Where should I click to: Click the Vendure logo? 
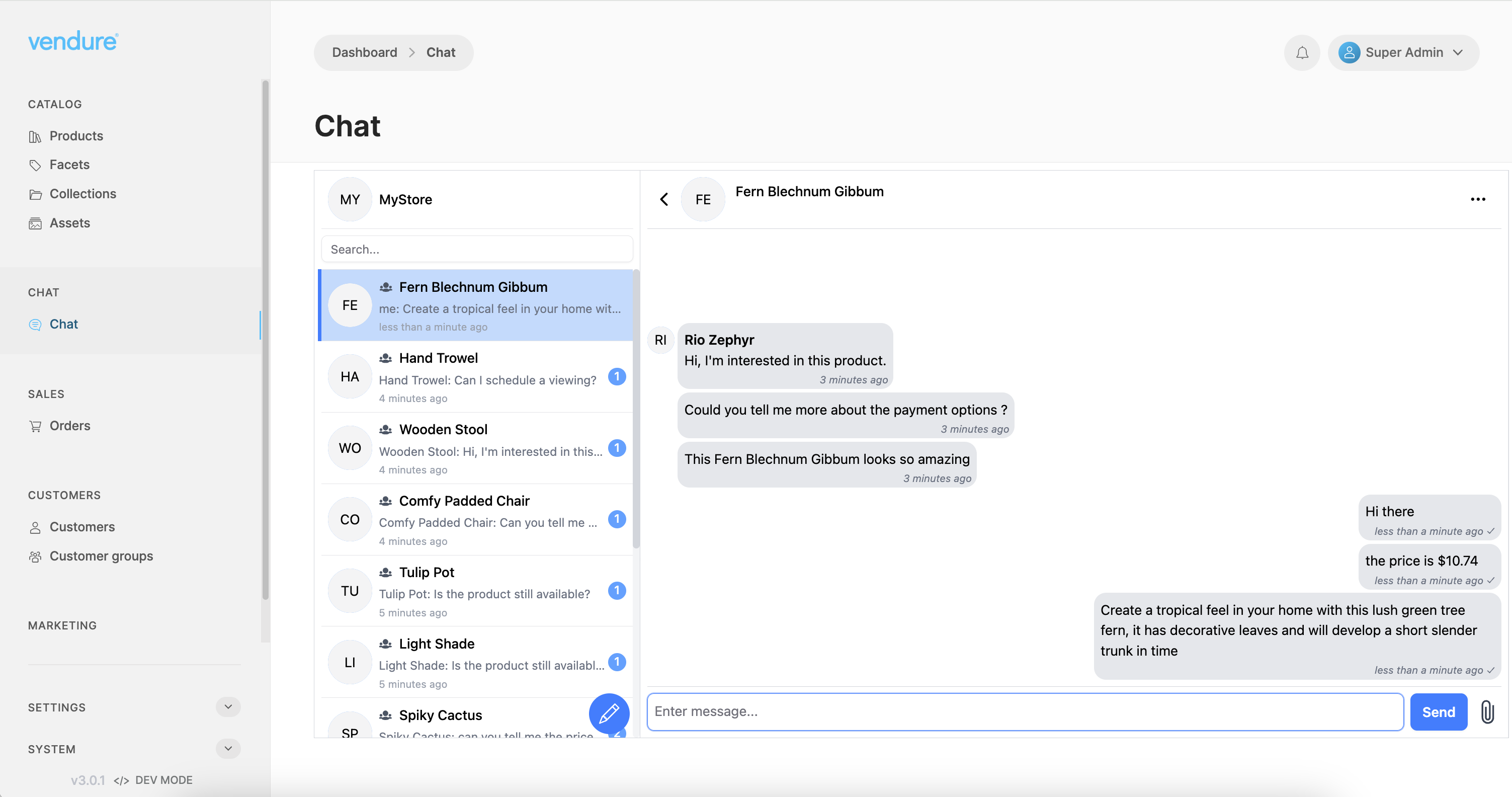coord(73,41)
